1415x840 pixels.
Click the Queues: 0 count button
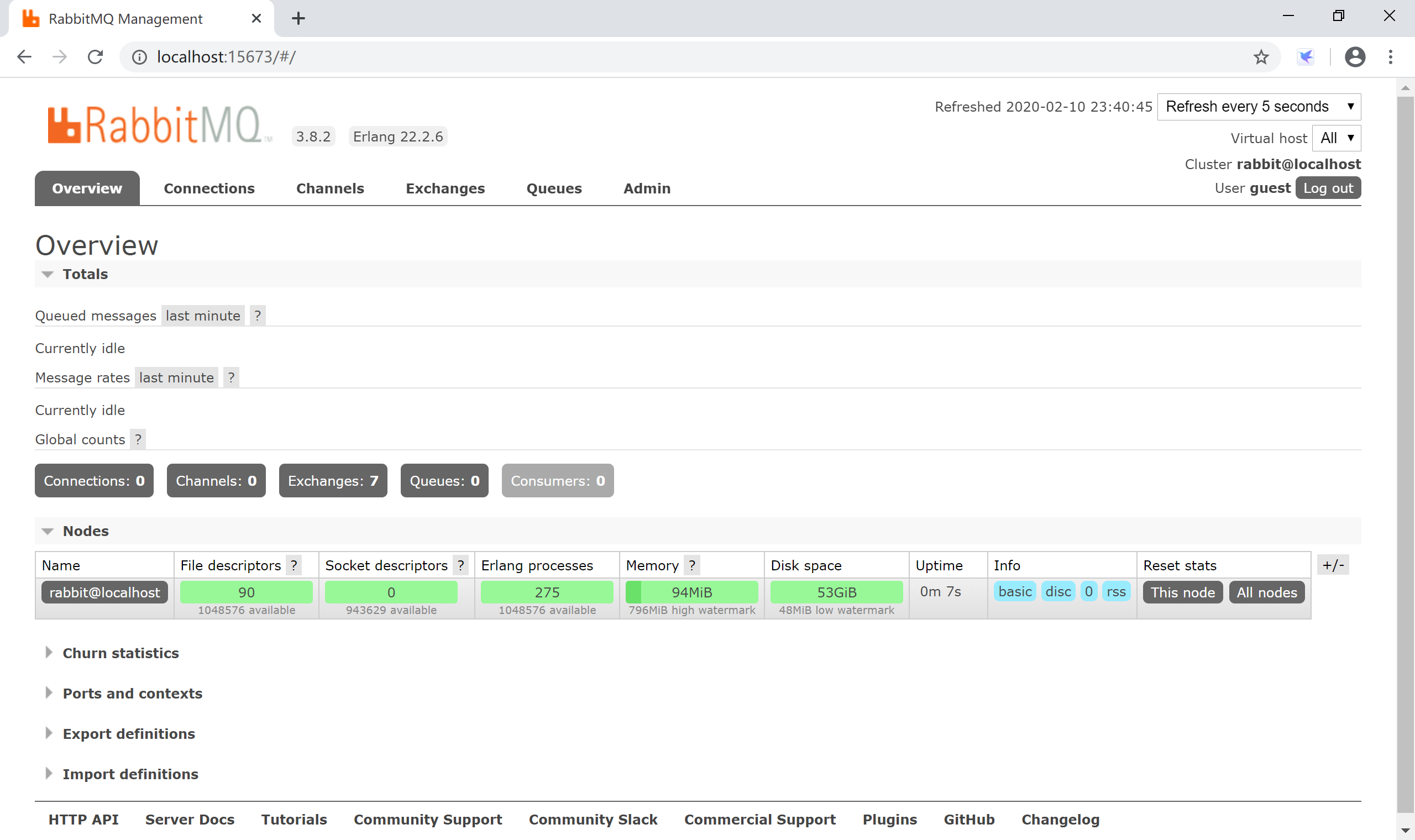coord(444,481)
